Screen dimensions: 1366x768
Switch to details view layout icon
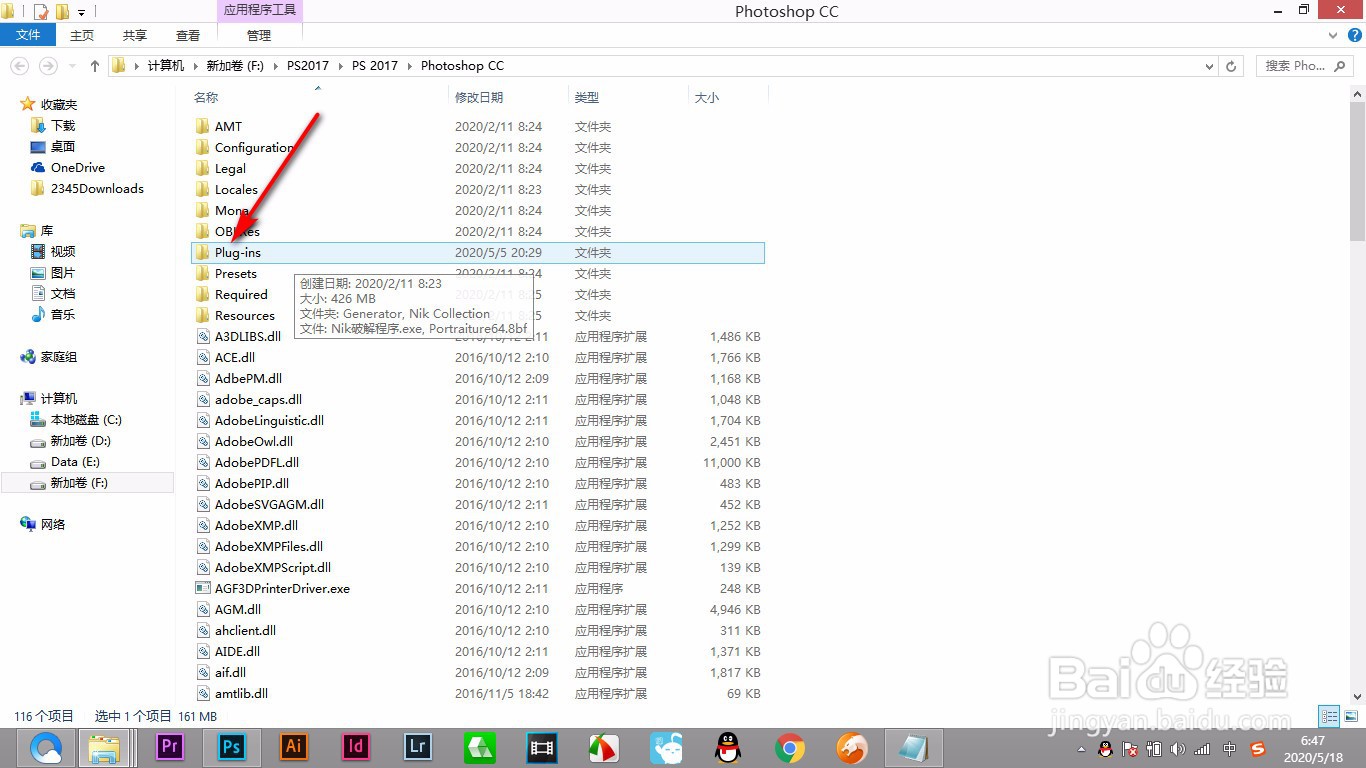pyautogui.click(x=1329, y=716)
